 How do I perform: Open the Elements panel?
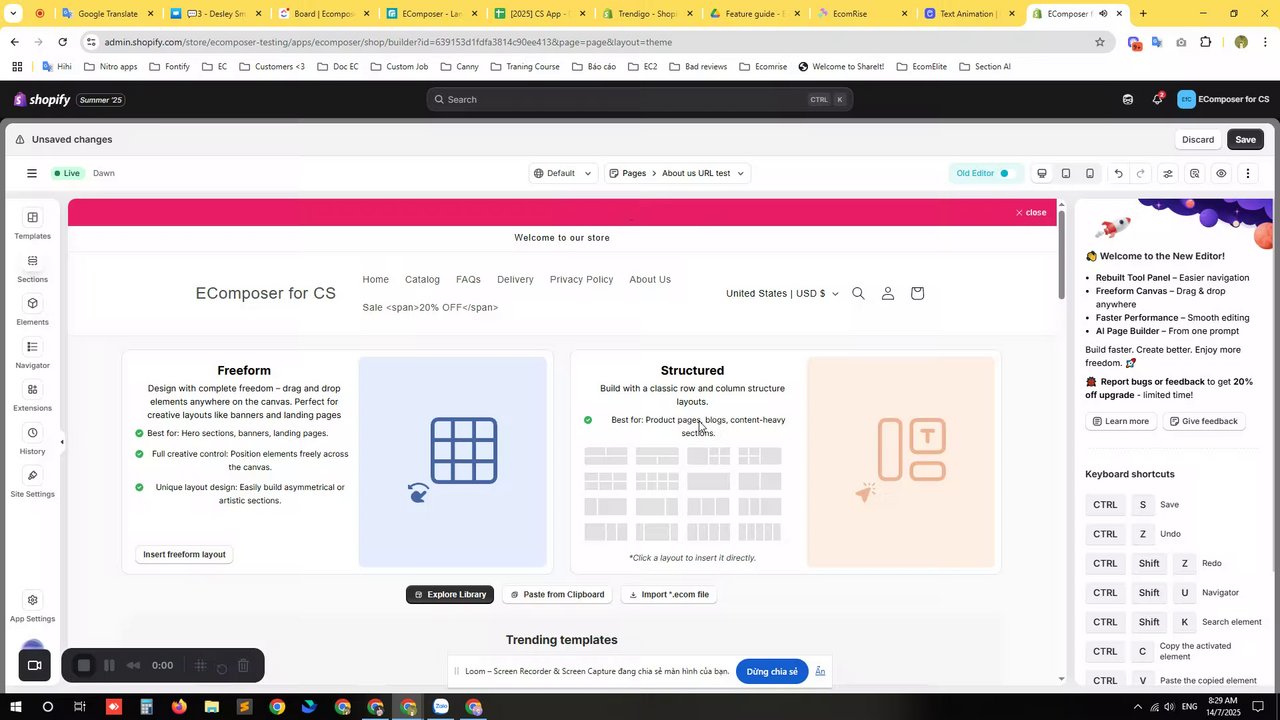32,311
